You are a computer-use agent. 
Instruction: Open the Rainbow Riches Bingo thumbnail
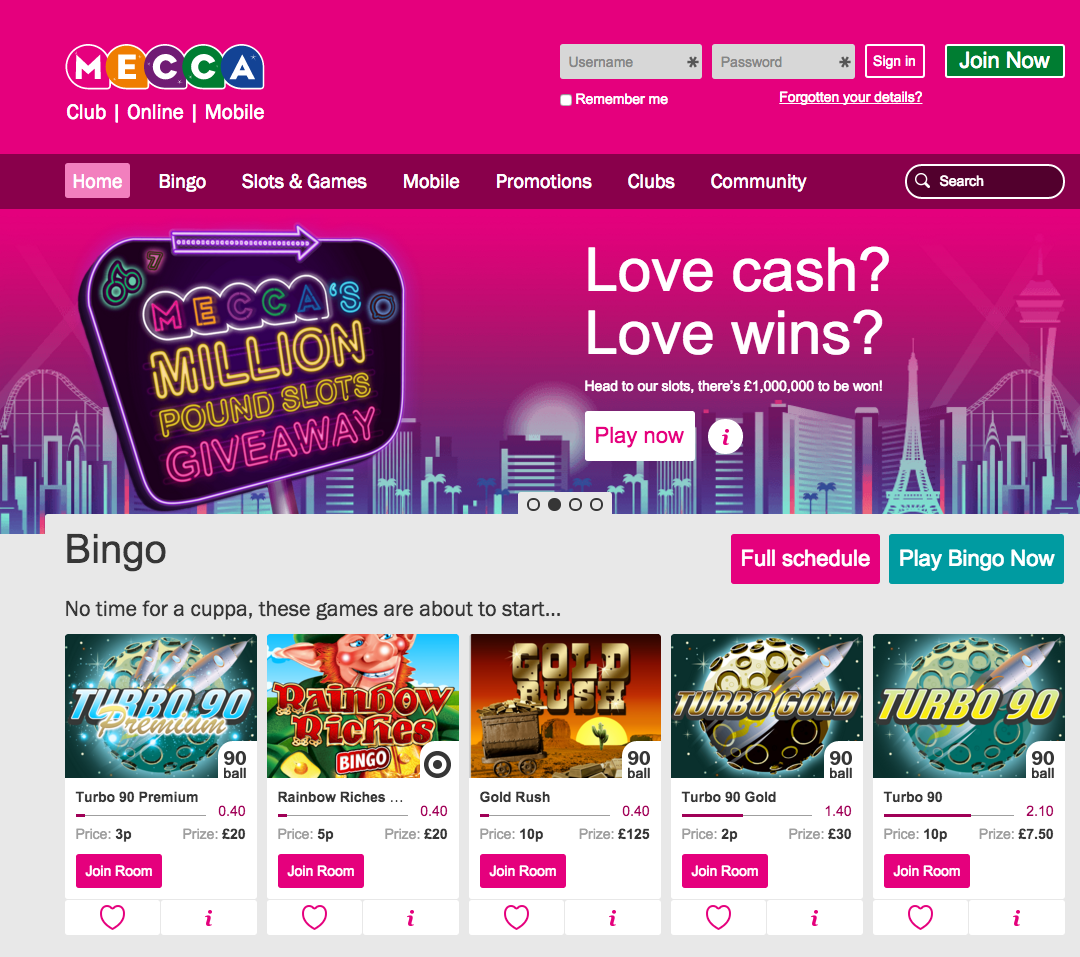point(363,706)
